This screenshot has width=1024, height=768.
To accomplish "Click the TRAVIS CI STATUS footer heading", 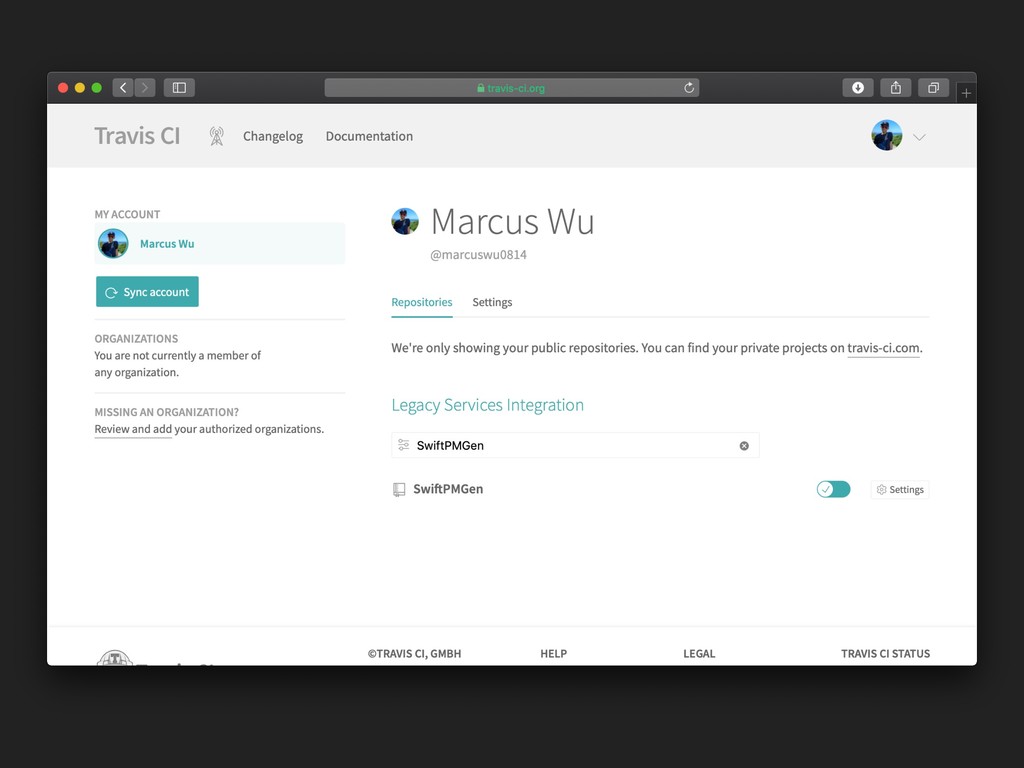I will tap(885, 654).
